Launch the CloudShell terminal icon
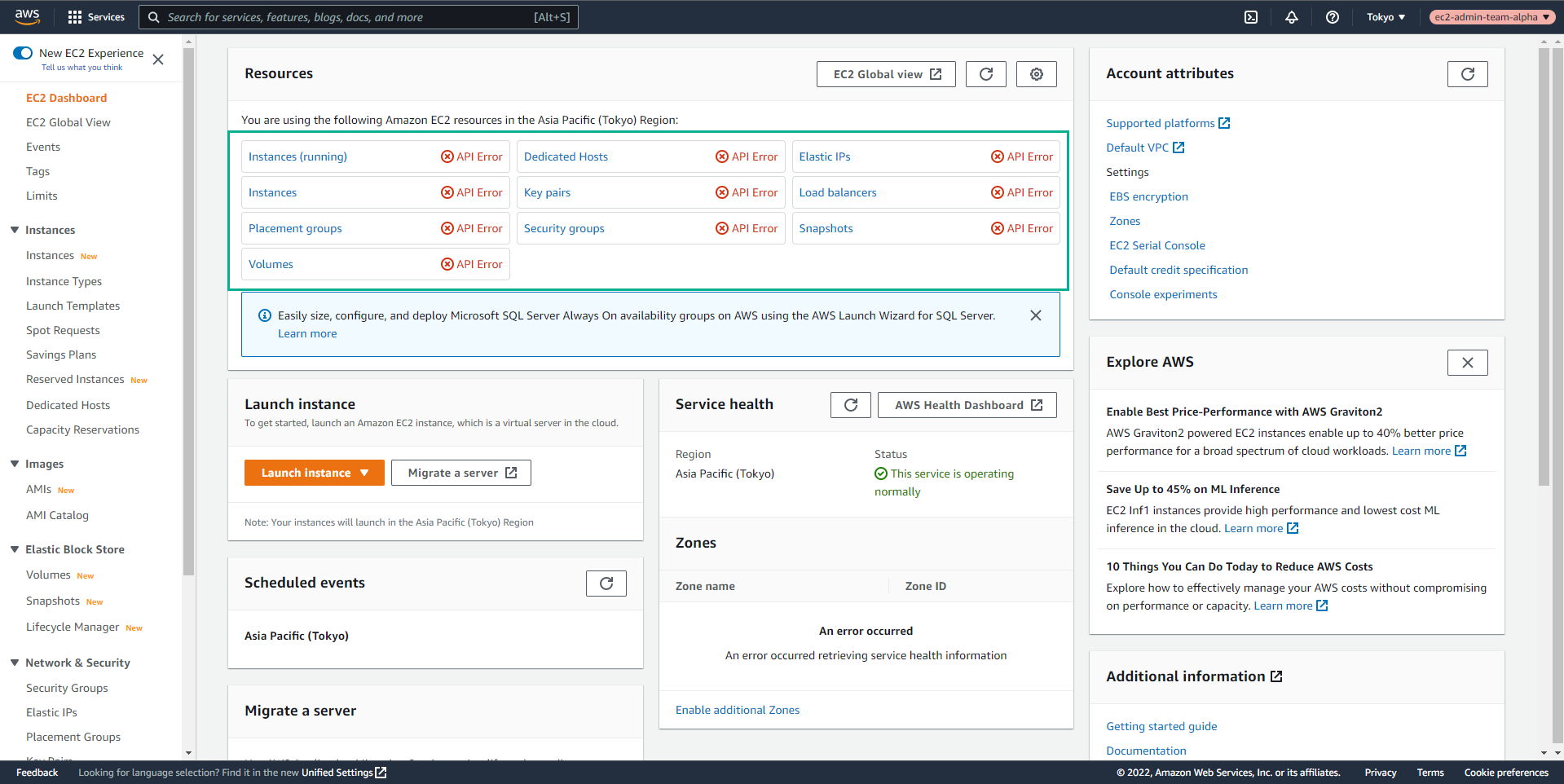 coord(1251,17)
